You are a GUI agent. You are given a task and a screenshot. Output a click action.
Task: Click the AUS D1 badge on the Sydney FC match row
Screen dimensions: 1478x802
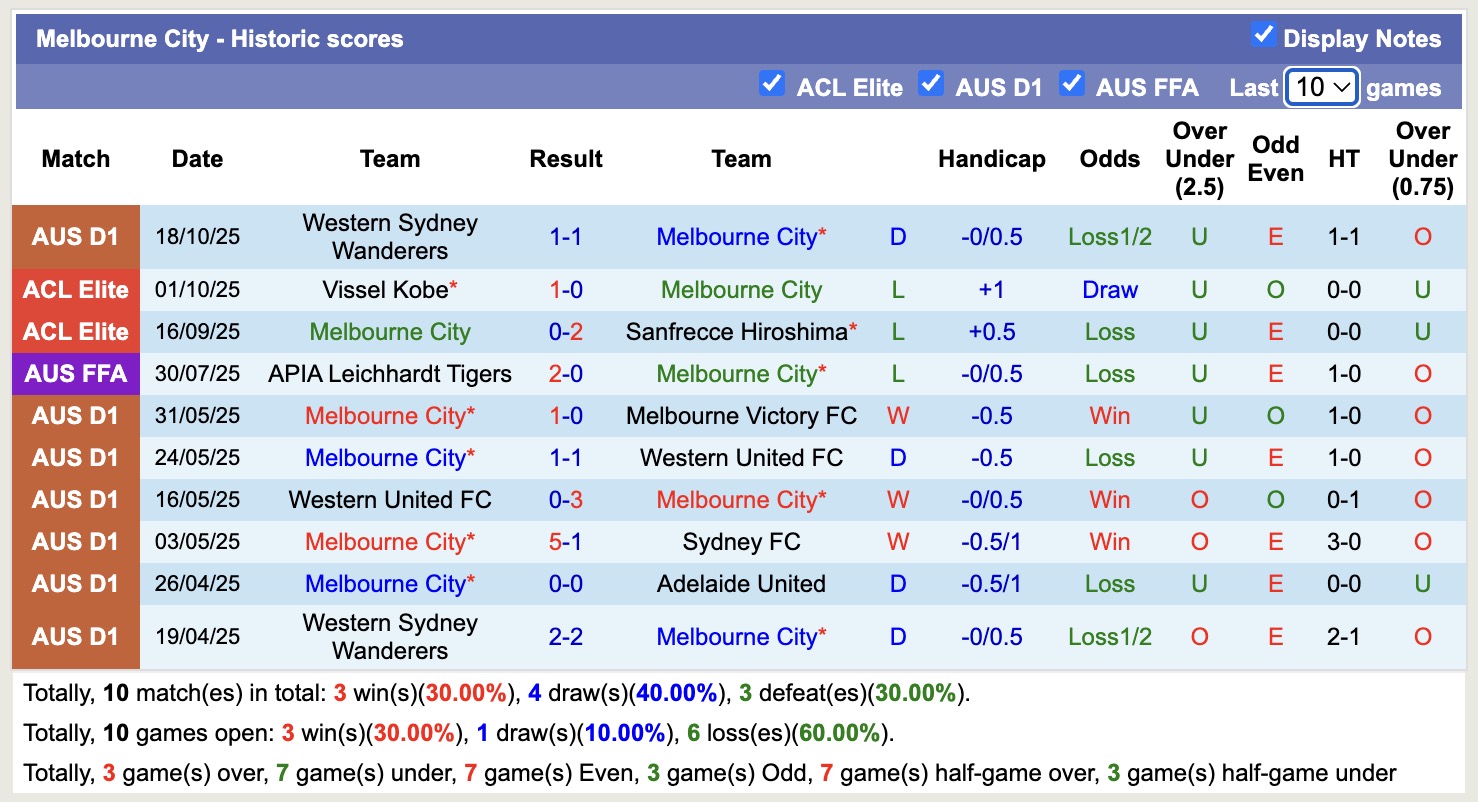[75, 542]
